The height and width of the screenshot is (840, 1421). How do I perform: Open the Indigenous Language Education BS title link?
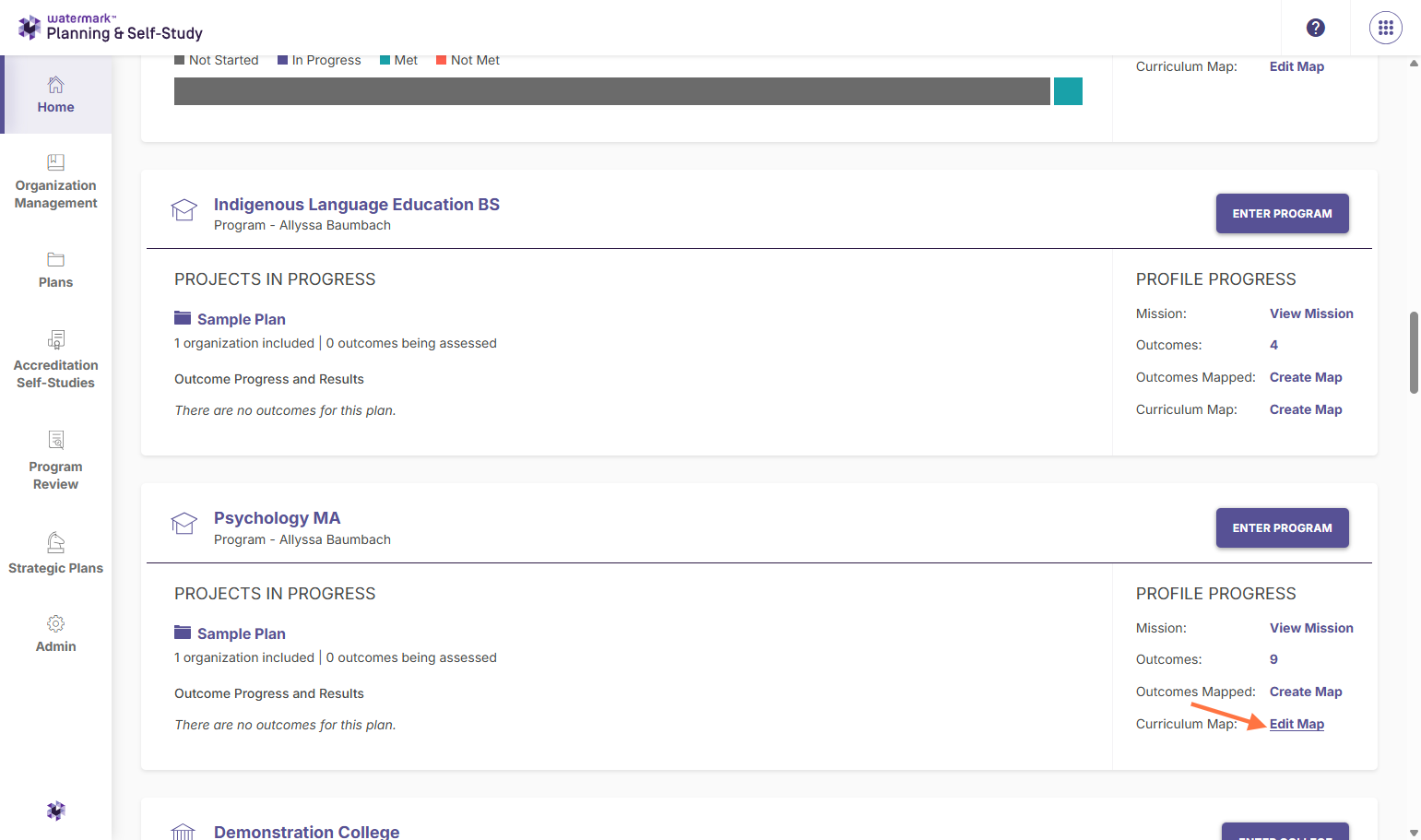coord(357,205)
